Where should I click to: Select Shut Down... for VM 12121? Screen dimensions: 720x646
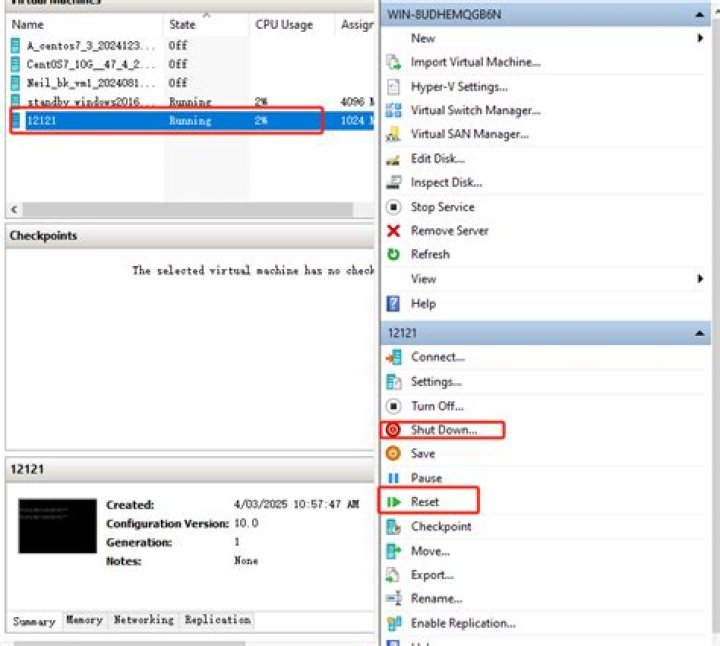pyautogui.click(x=444, y=430)
